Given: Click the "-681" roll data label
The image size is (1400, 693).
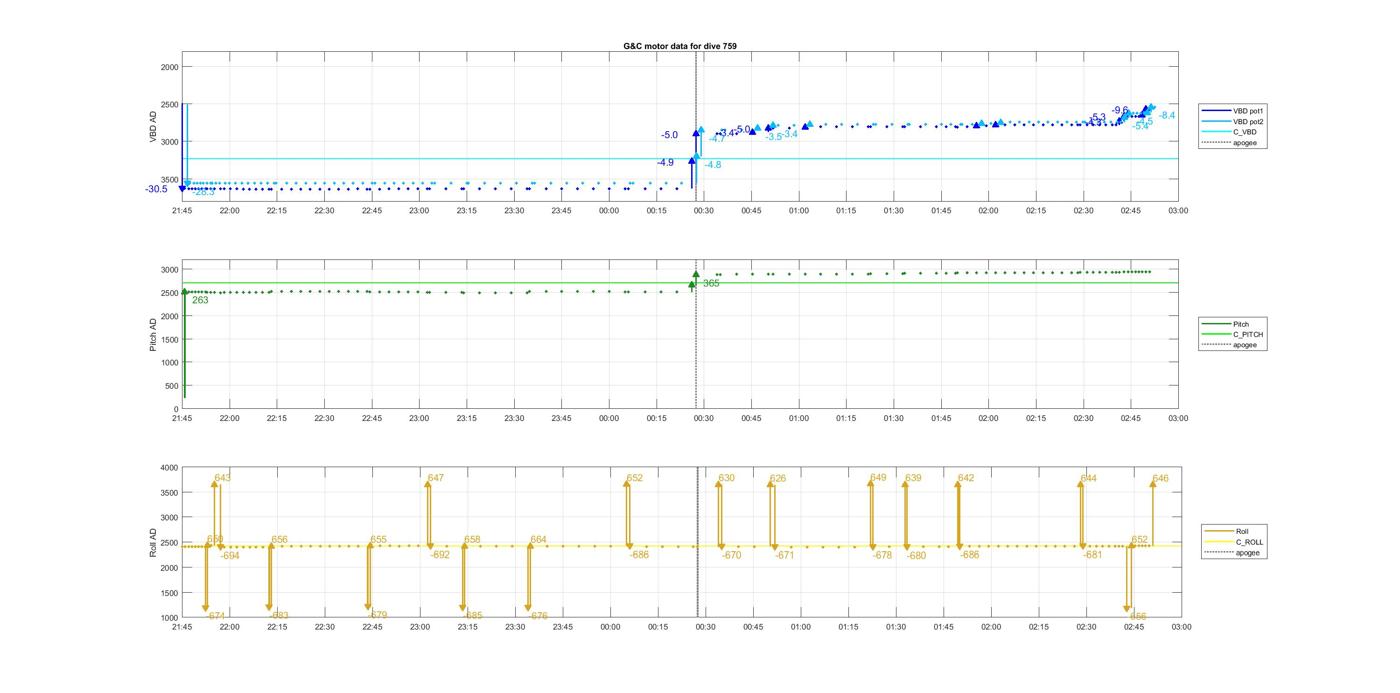Looking at the screenshot, I should (1092, 555).
